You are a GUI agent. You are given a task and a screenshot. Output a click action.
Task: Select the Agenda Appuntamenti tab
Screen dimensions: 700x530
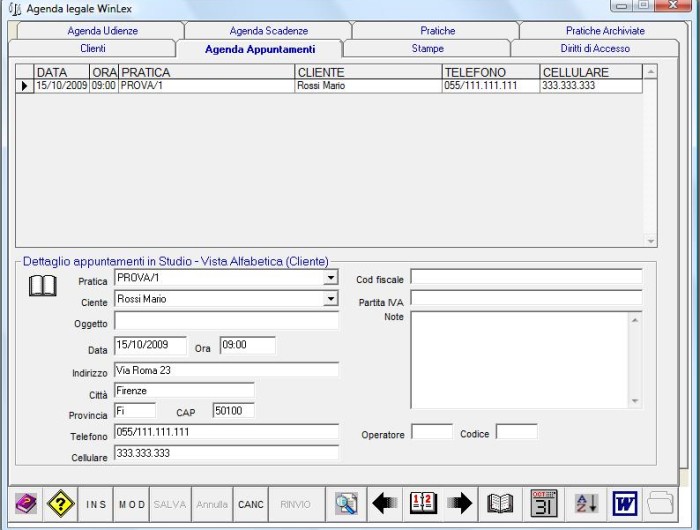[x=260, y=49]
